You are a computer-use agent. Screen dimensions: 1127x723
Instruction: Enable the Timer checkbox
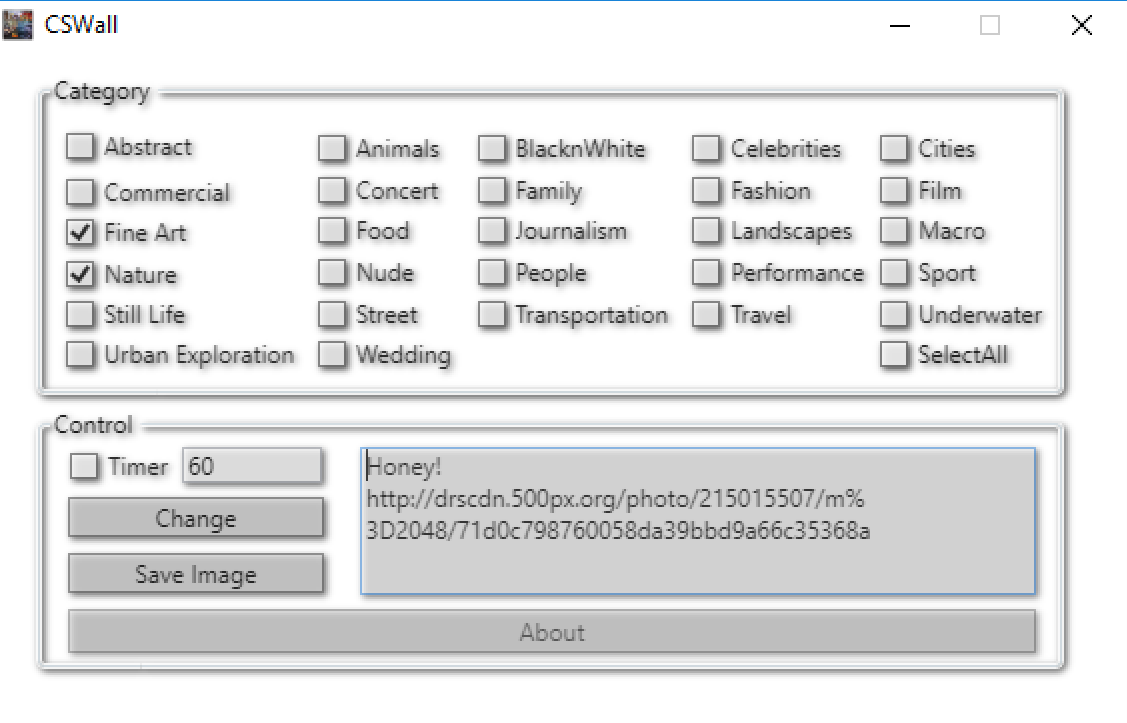(x=84, y=466)
